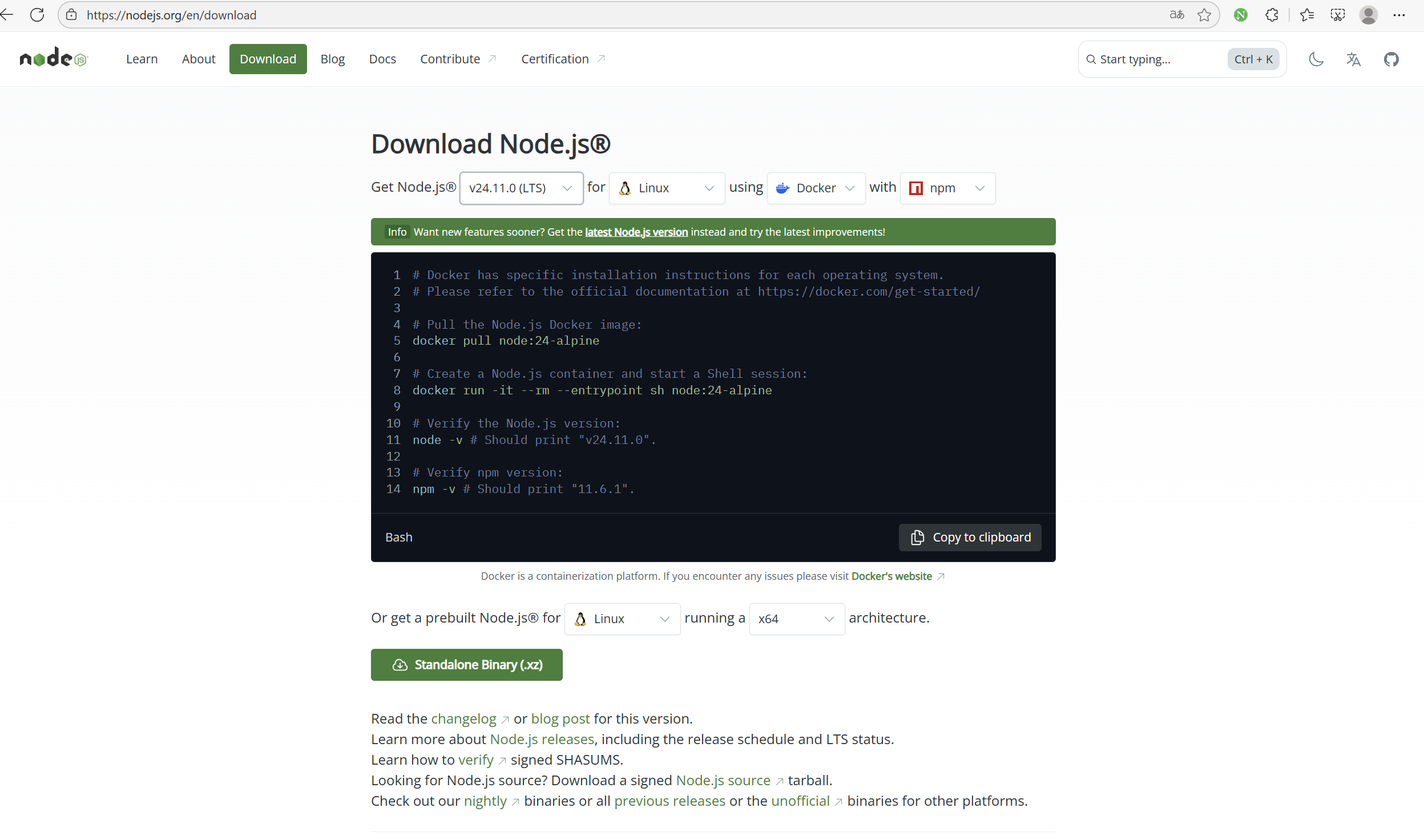Open the Blog navigation item
The width and height of the screenshot is (1424, 840).
(332, 59)
